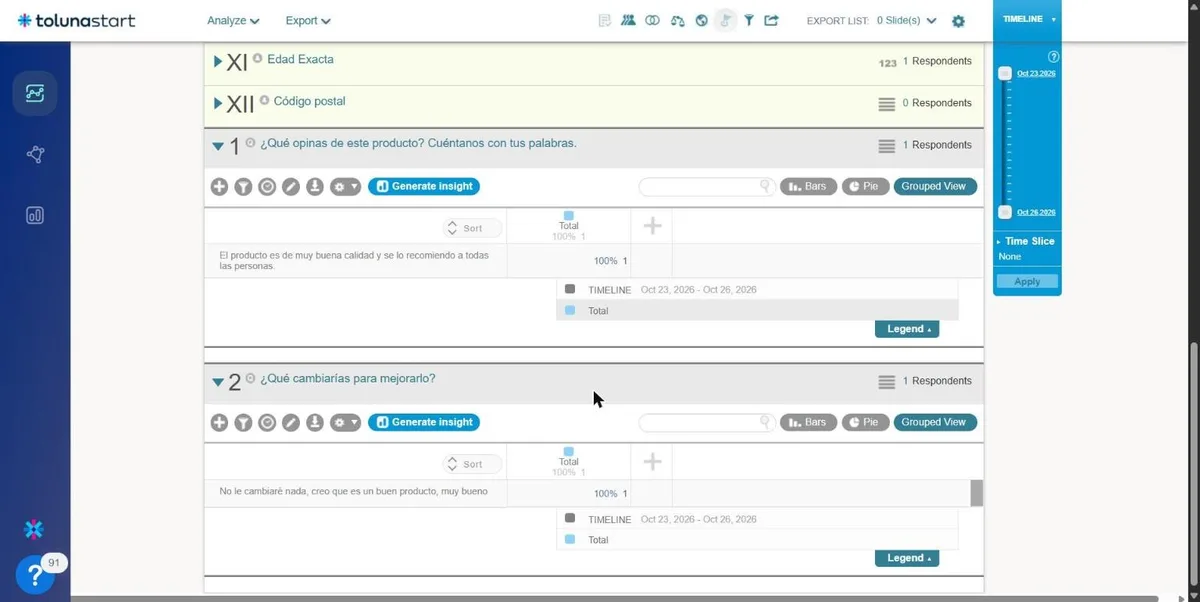Collapse the TIMELINE panel header
The width and height of the screenshot is (1200, 602).
point(1027,19)
